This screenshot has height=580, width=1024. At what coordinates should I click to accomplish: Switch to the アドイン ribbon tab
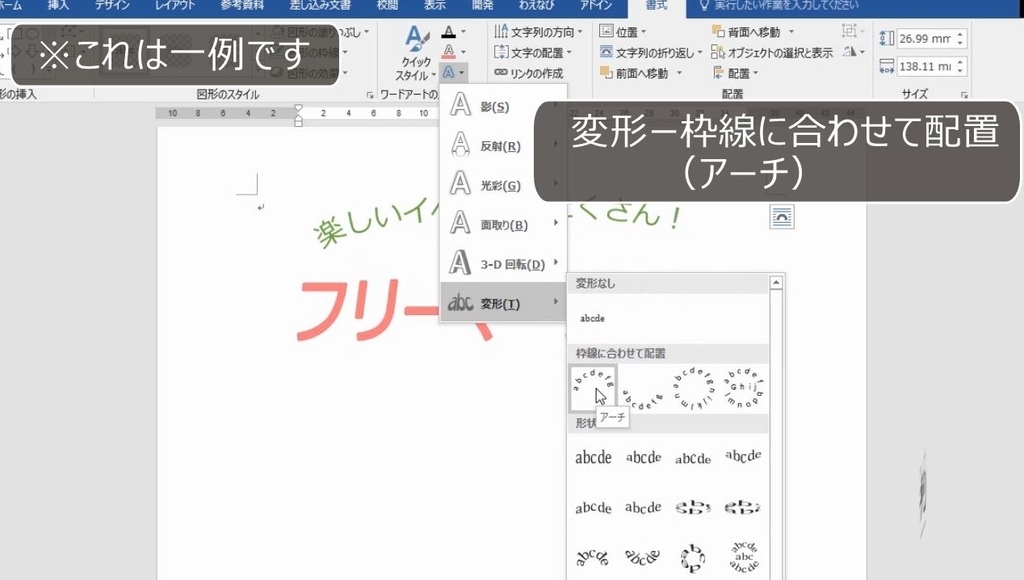click(596, 5)
